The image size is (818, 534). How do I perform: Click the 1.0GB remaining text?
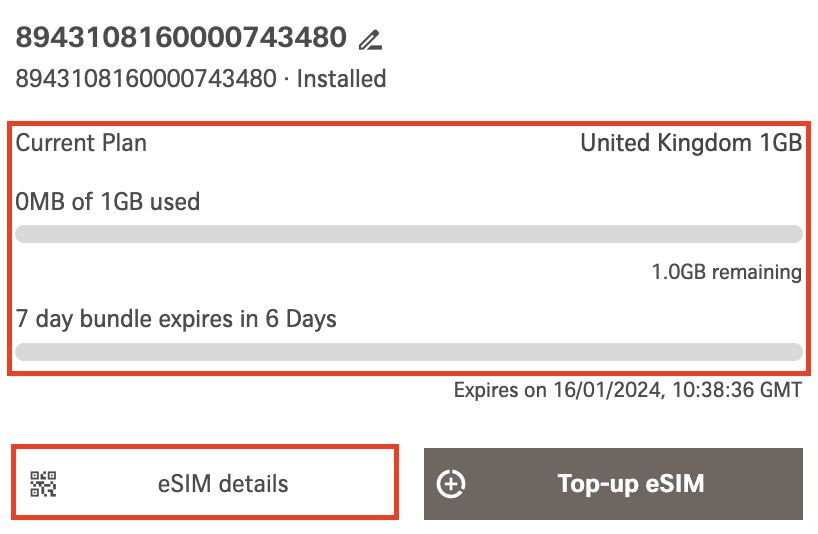tap(726, 272)
